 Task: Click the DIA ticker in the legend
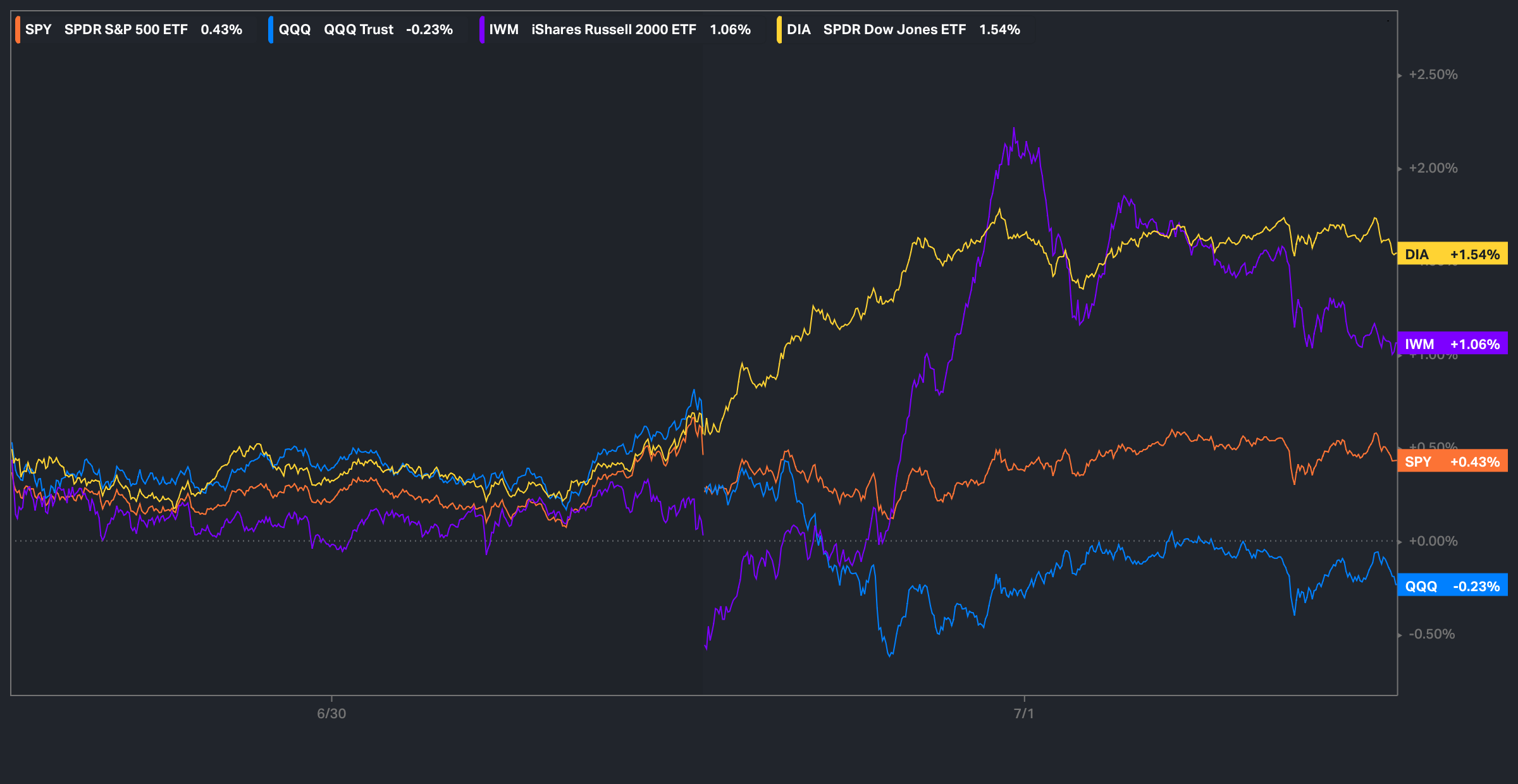tap(798, 30)
